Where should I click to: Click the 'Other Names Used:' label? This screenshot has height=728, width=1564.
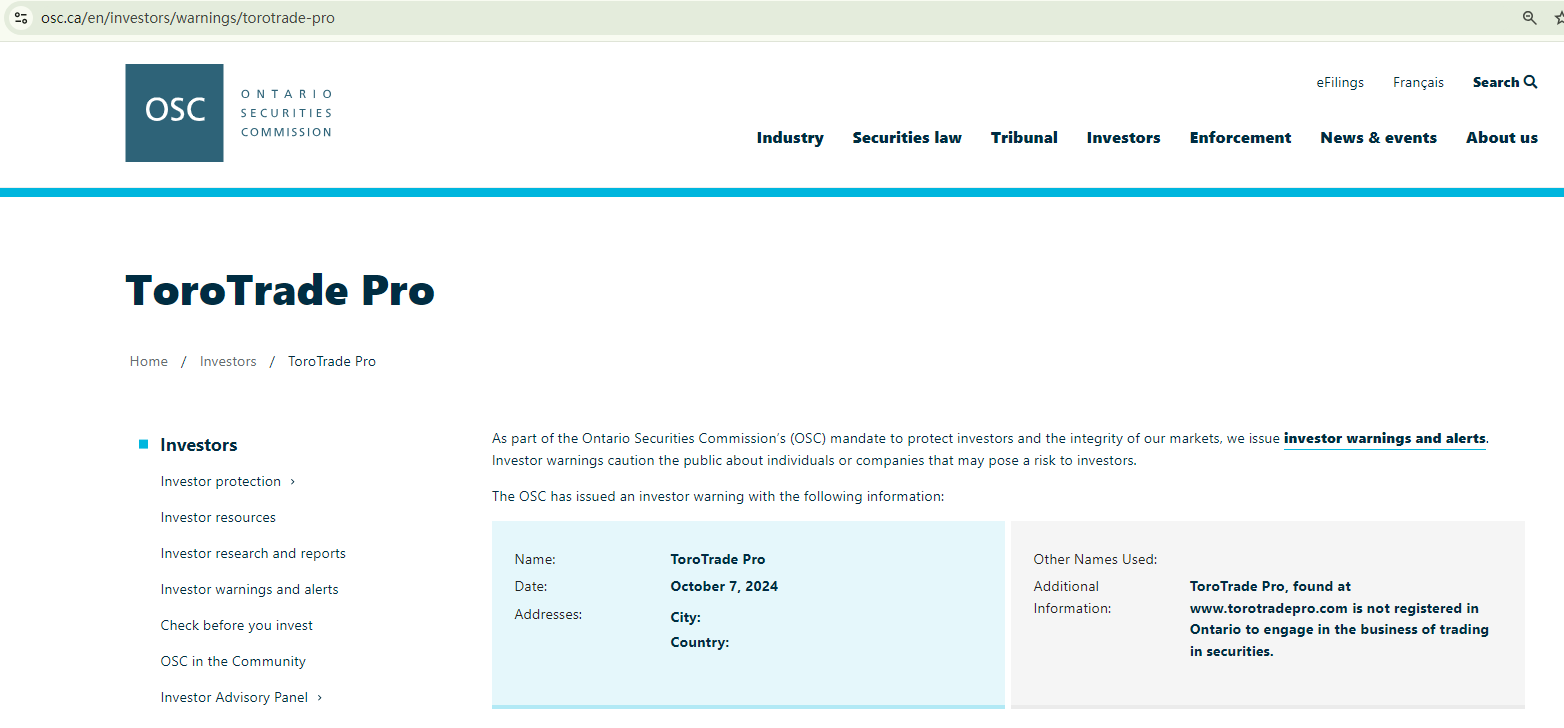tap(1095, 559)
